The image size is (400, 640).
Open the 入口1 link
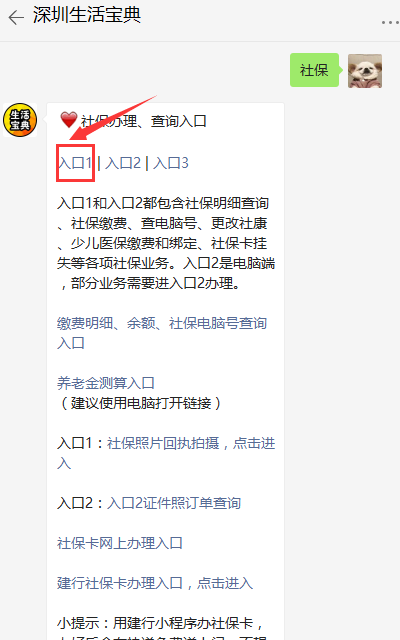pyautogui.click(x=75, y=163)
